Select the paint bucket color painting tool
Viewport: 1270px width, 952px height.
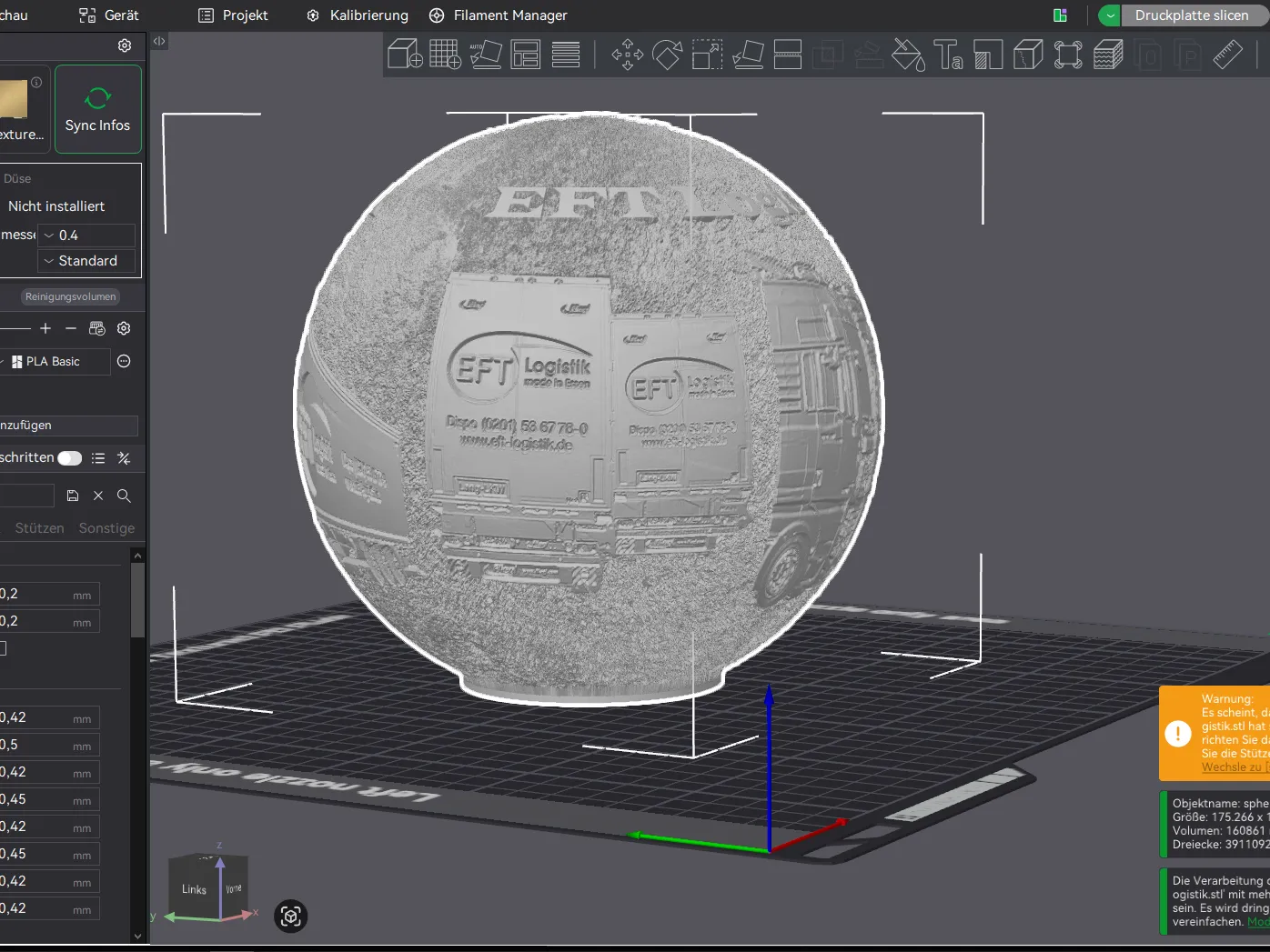coord(907,55)
